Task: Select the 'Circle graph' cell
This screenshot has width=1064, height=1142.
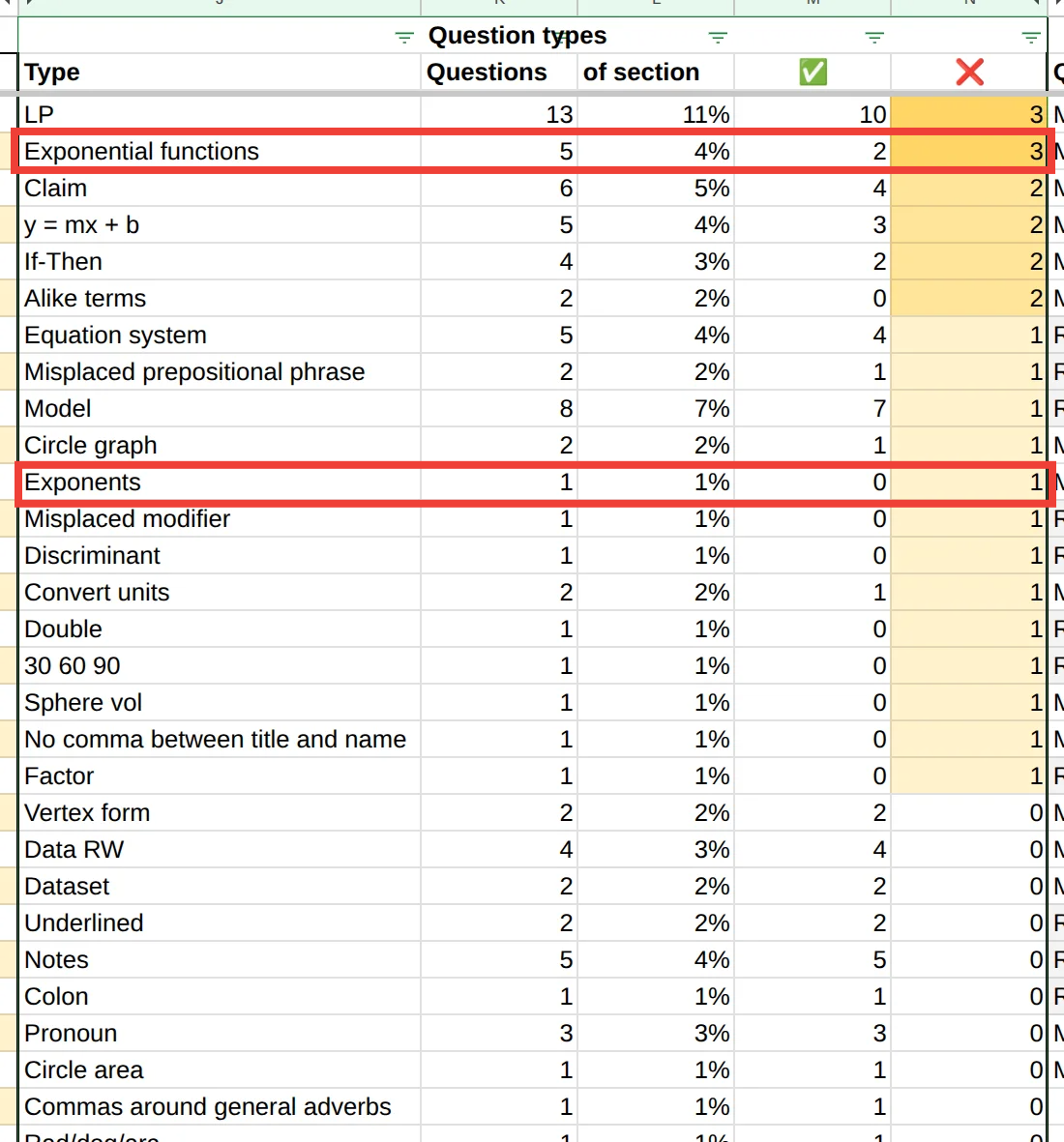Action: pos(220,445)
